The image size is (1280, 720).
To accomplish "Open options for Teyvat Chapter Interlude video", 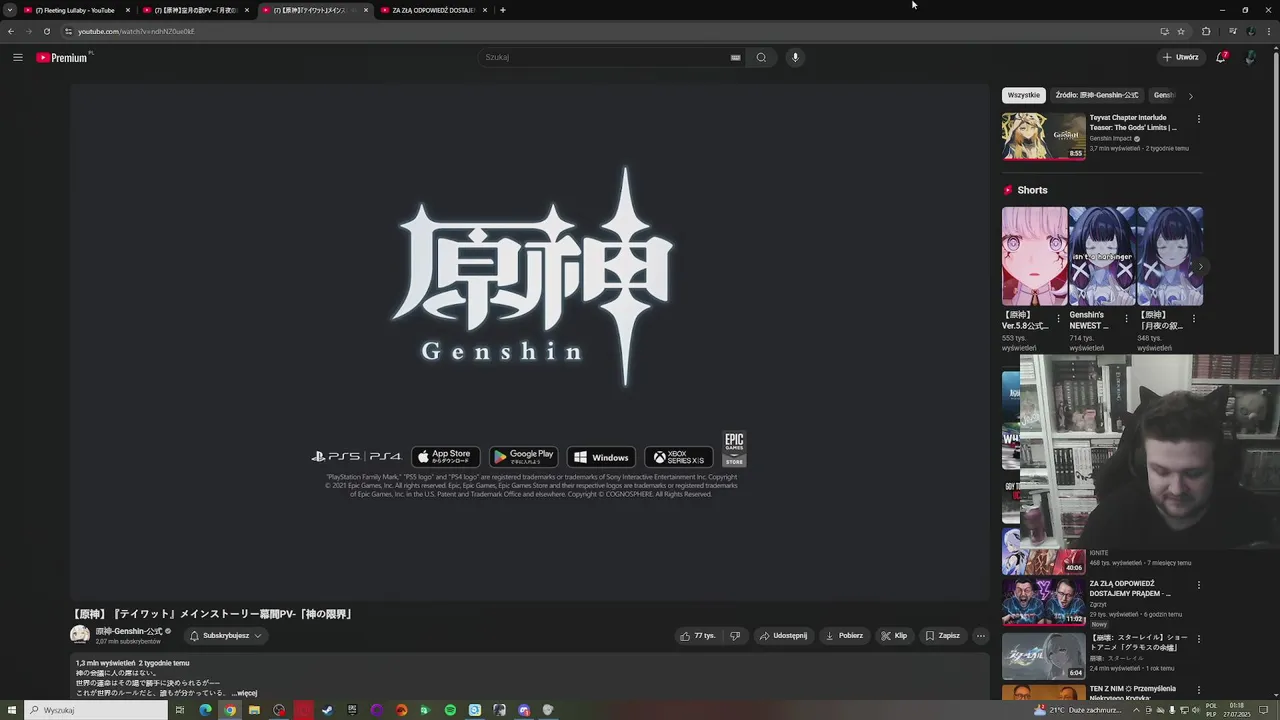I will pos(1199,119).
